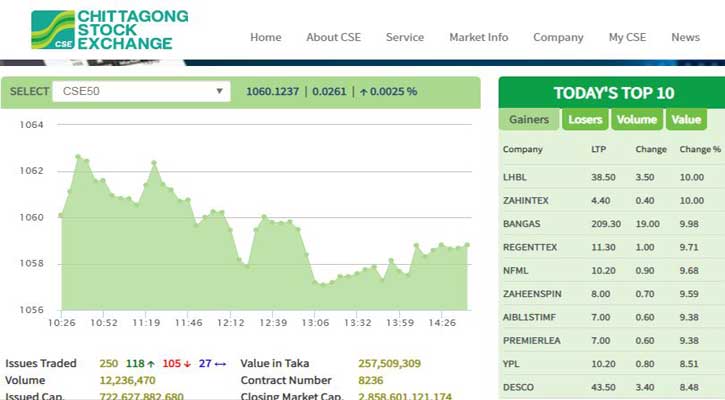Switch to the Volume tab
The width and height of the screenshot is (725, 400).
click(637, 120)
